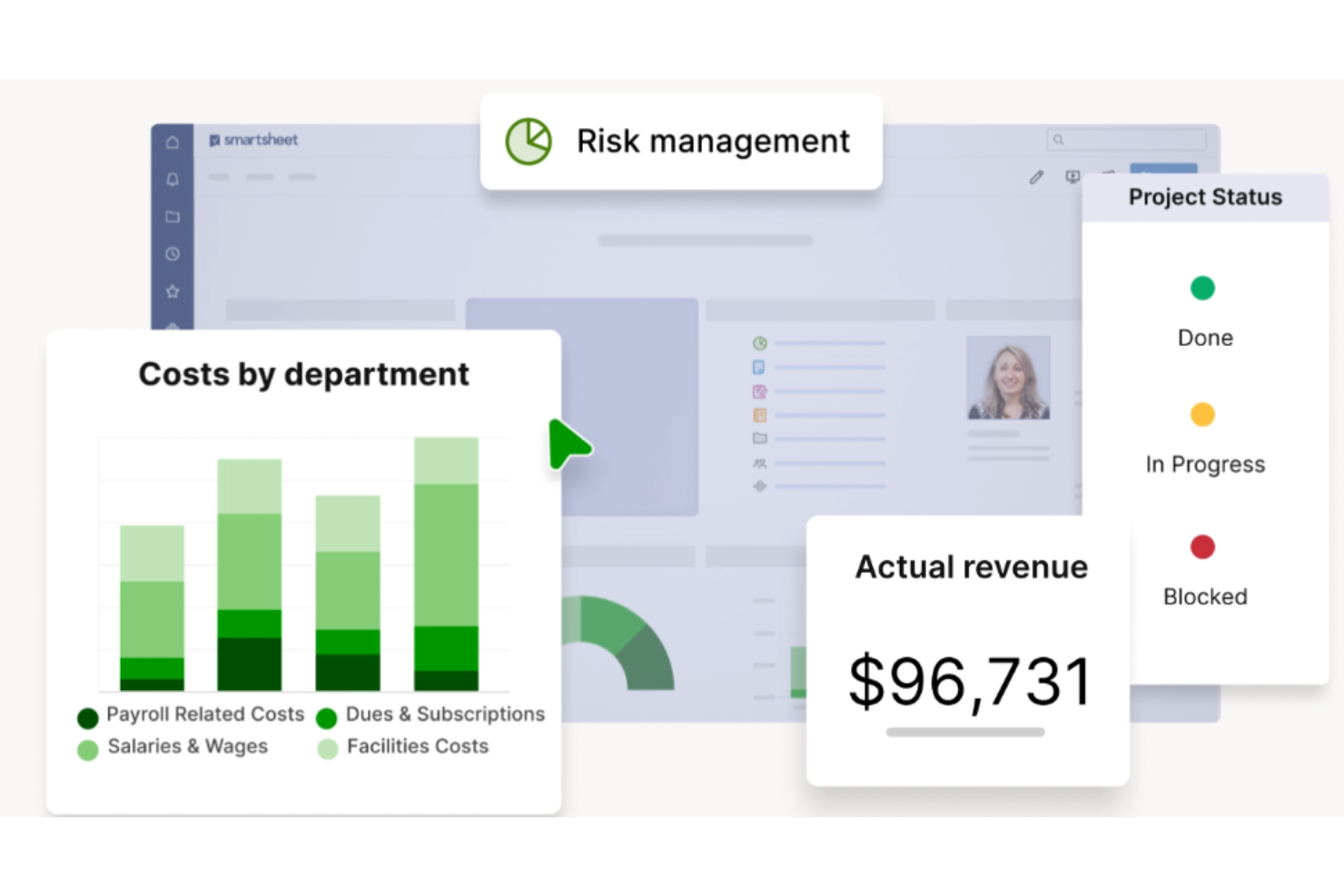This screenshot has width=1344, height=896.
Task: View recents with the clock sidebar icon
Action: 172,254
